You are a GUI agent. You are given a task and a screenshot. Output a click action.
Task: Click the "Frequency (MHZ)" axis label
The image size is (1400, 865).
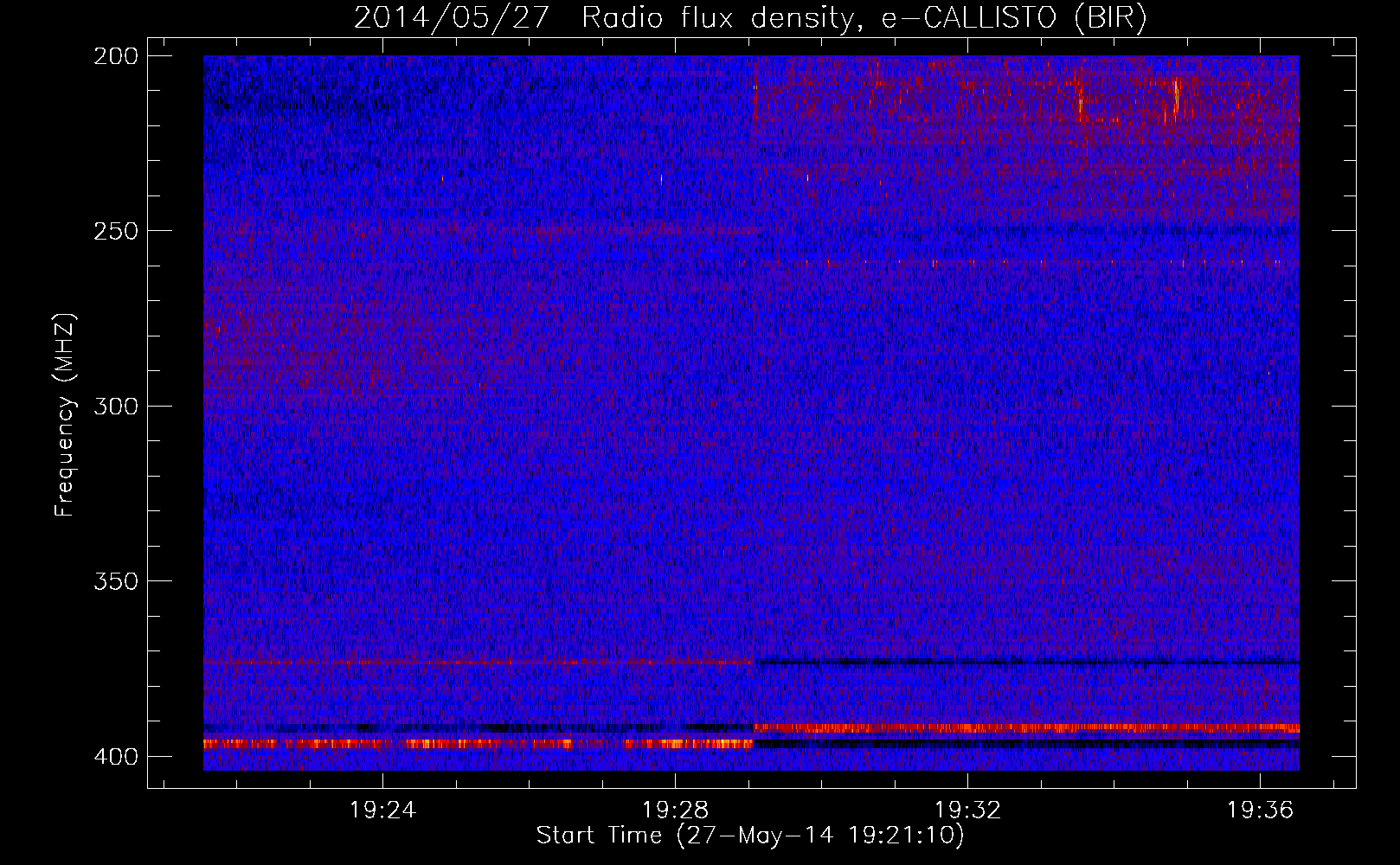(x=65, y=414)
